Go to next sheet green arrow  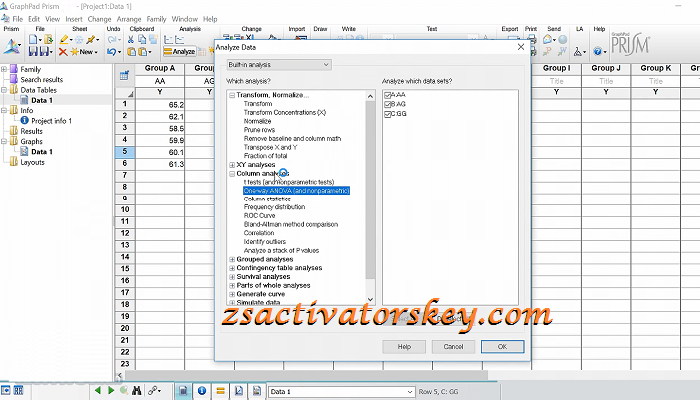pos(111,391)
